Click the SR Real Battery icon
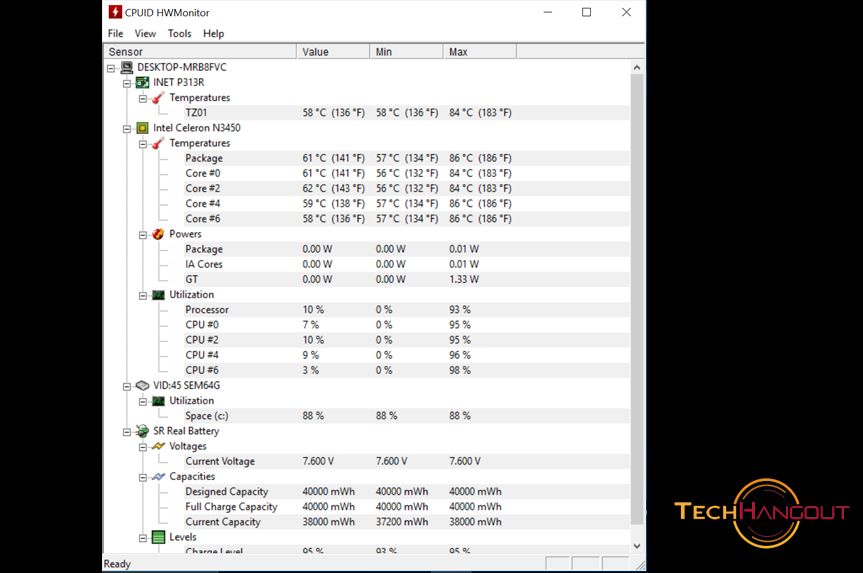 [143, 431]
